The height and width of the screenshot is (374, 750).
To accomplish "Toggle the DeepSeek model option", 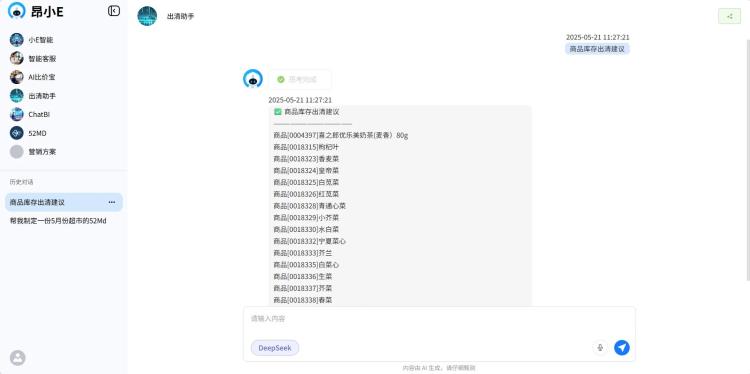I will pos(275,348).
